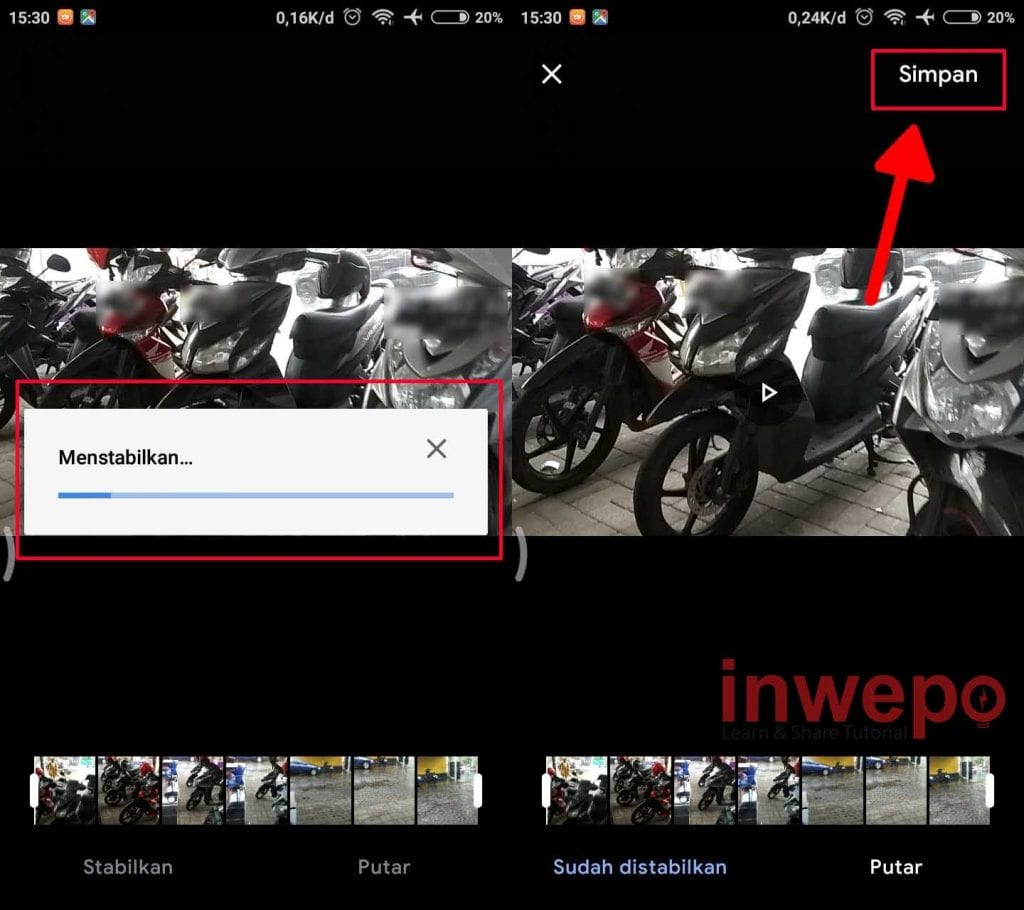
Task: Tap the Wi-Fi icon in left status bar
Action: (x=381, y=17)
